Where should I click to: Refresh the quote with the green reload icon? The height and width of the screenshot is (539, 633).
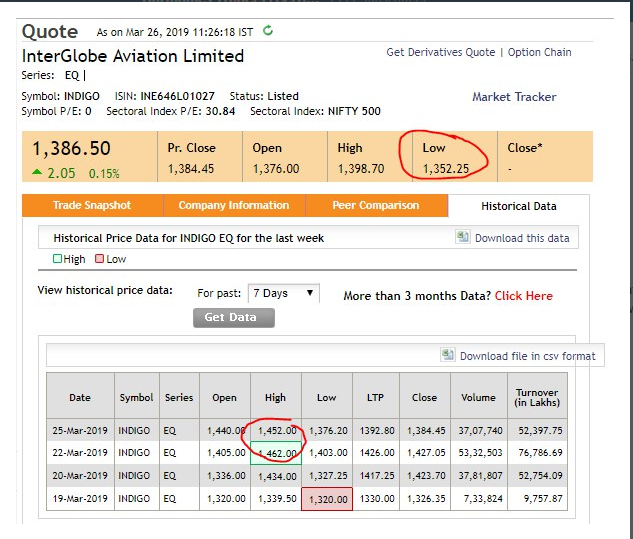268,30
